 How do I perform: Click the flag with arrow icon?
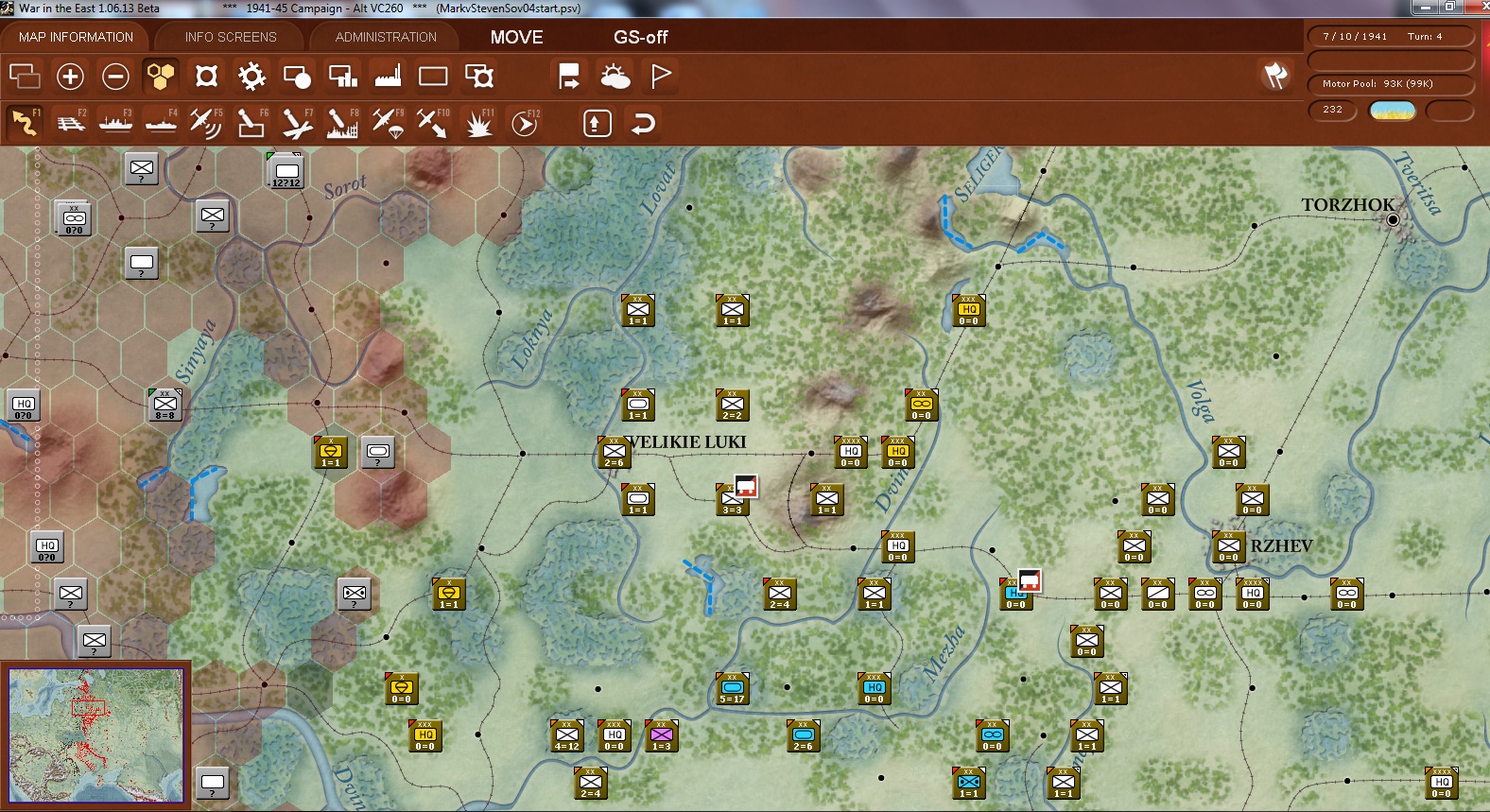569,76
